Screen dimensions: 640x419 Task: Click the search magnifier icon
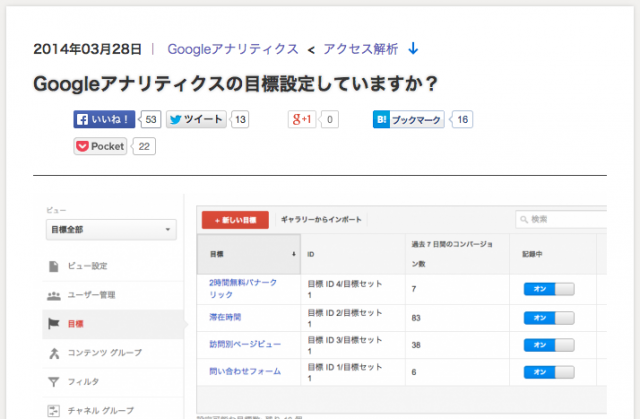click(x=524, y=220)
